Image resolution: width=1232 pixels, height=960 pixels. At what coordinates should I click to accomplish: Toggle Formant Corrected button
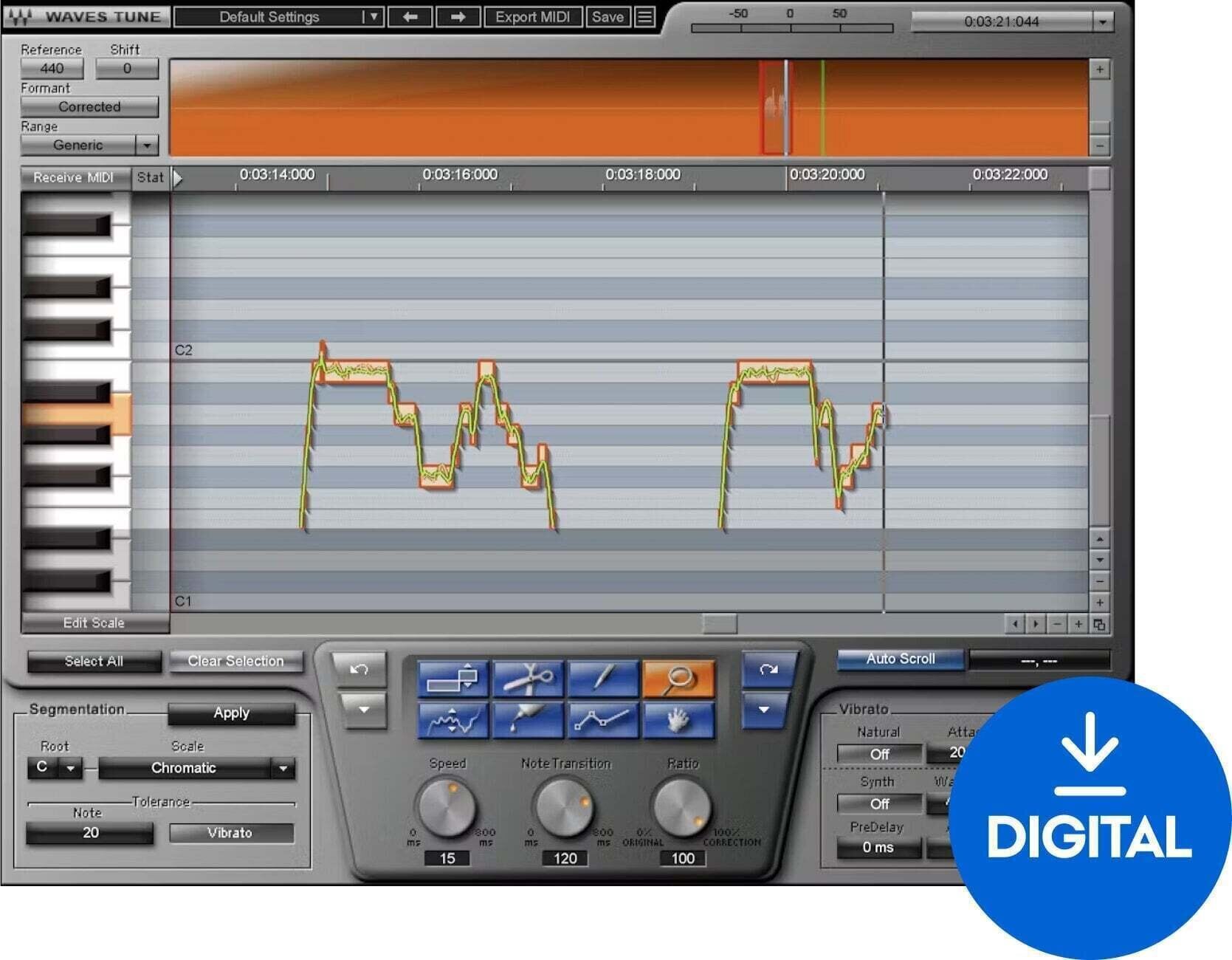pyautogui.click(x=89, y=107)
